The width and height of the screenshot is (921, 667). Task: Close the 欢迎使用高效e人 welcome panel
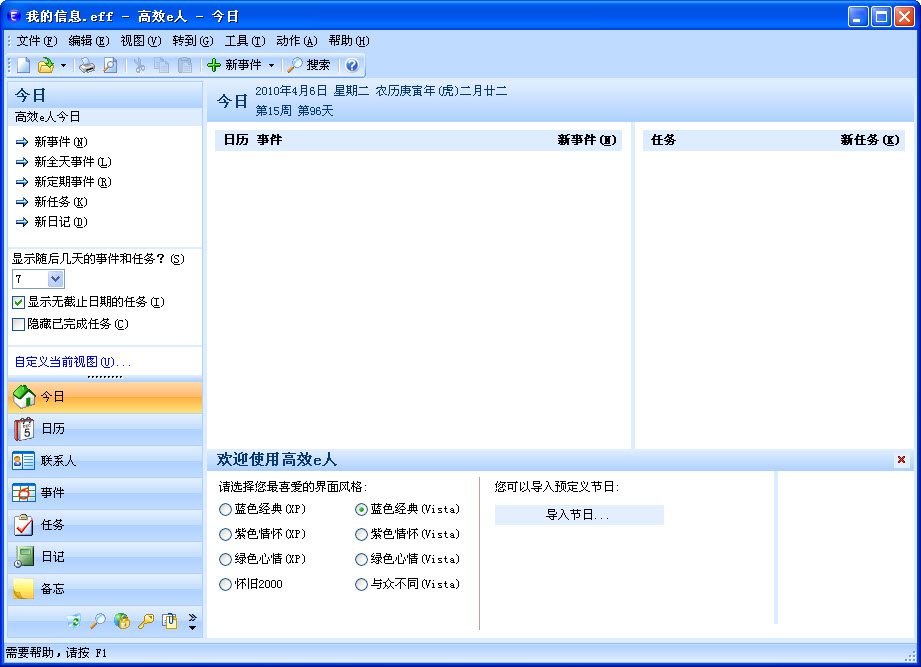(901, 460)
